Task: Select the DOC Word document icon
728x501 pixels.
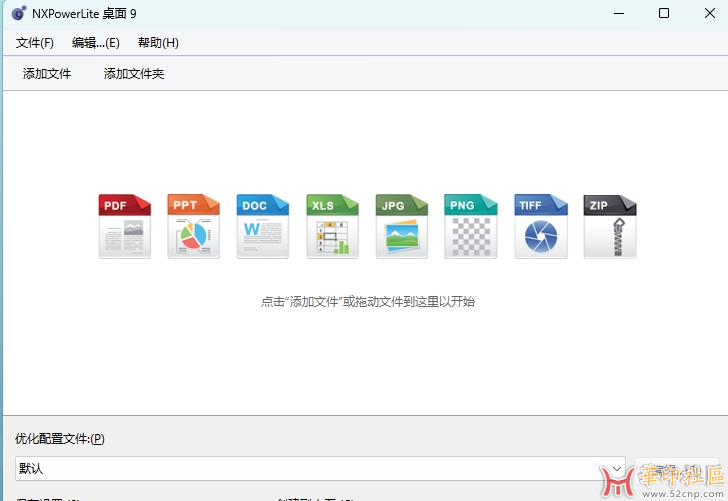Action: click(263, 227)
